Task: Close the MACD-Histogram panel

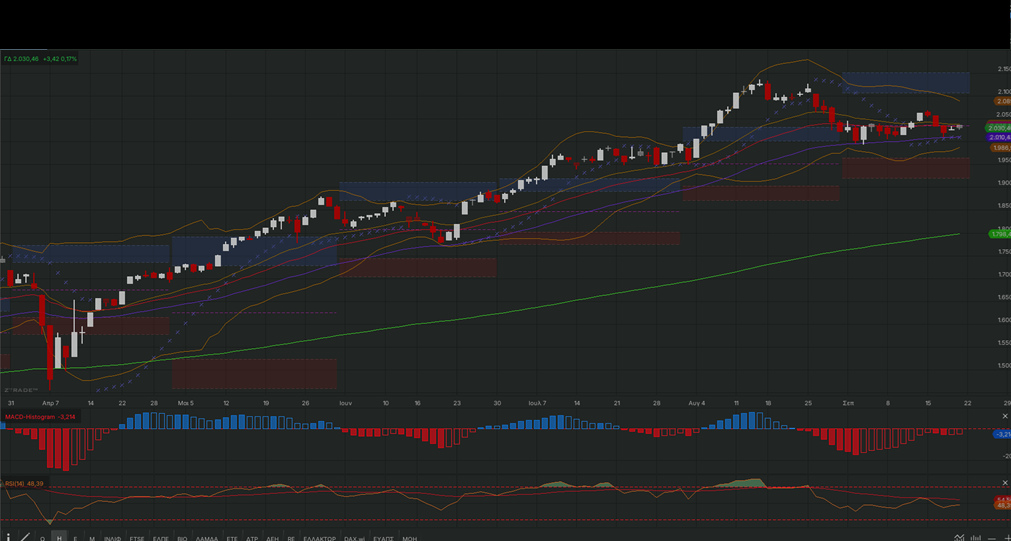Action: click(x=1005, y=416)
